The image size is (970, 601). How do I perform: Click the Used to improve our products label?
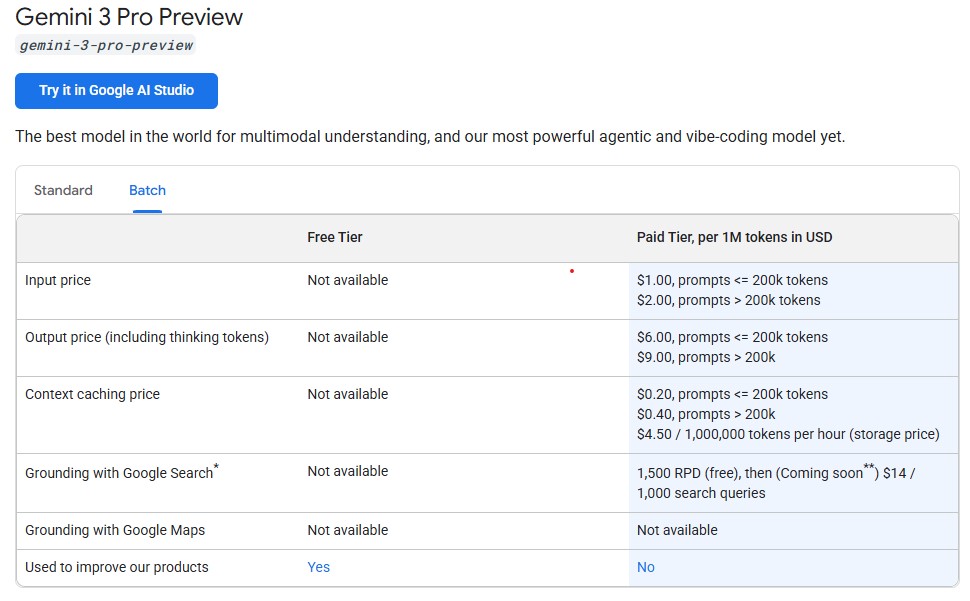click(x=117, y=567)
